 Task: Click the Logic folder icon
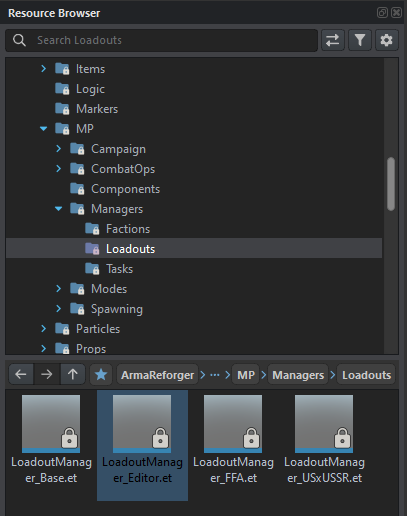(x=62, y=89)
